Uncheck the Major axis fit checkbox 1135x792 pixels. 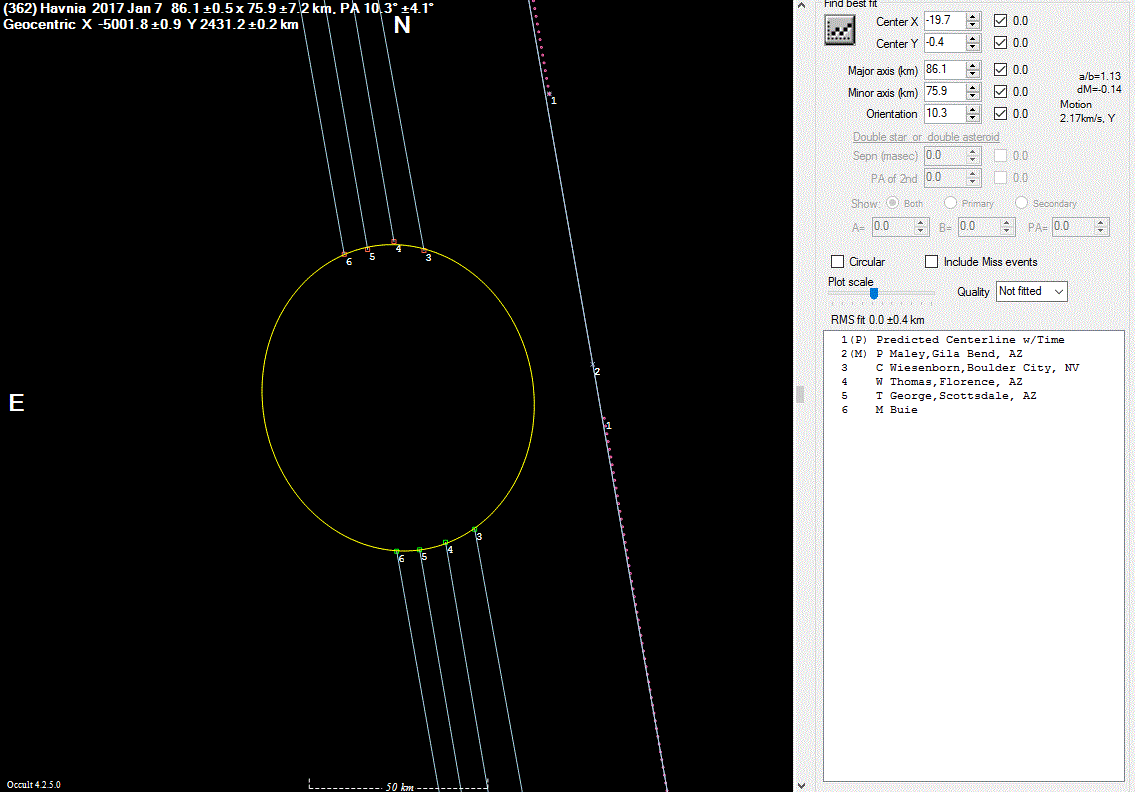1000,70
